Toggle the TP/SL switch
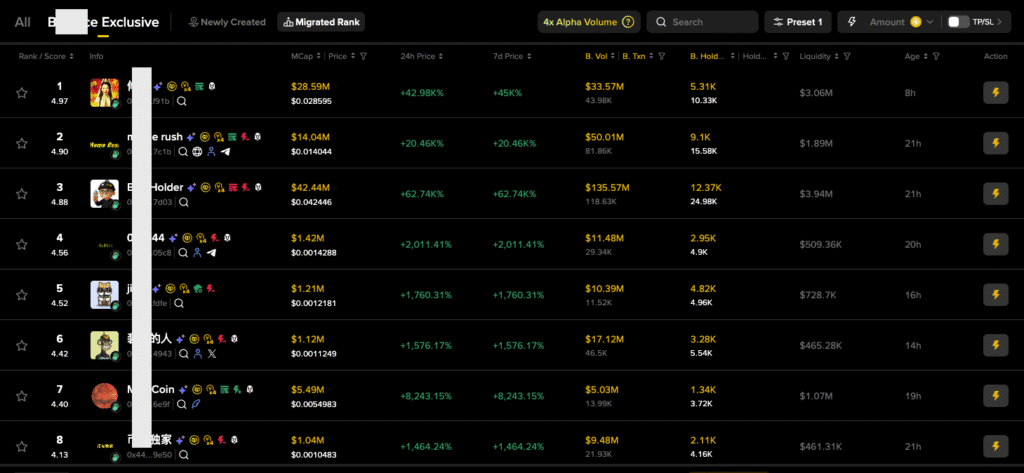This screenshot has height=473, width=1024. (x=958, y=22)
